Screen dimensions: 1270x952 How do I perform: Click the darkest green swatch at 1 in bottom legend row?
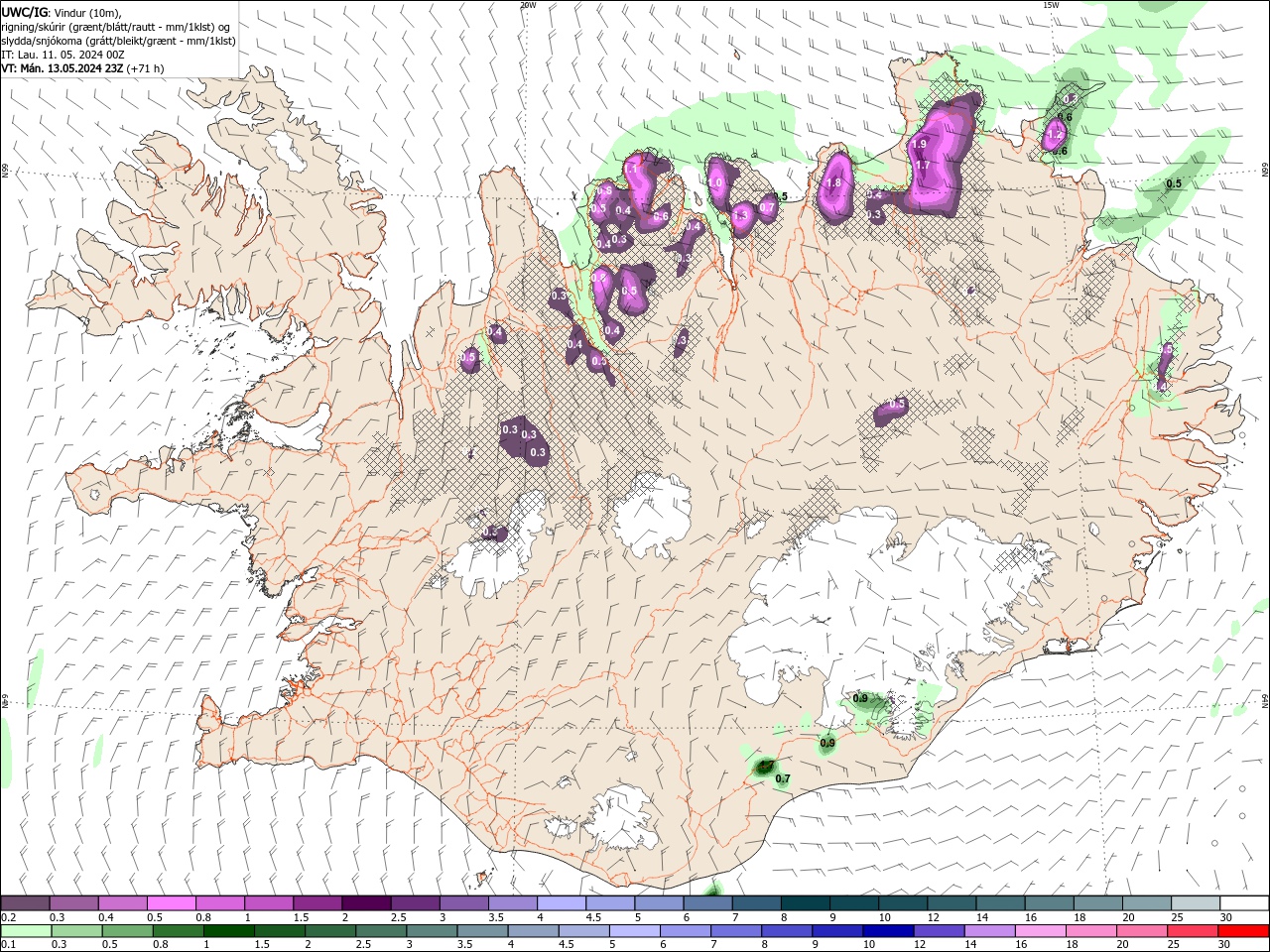coord(228,931)
